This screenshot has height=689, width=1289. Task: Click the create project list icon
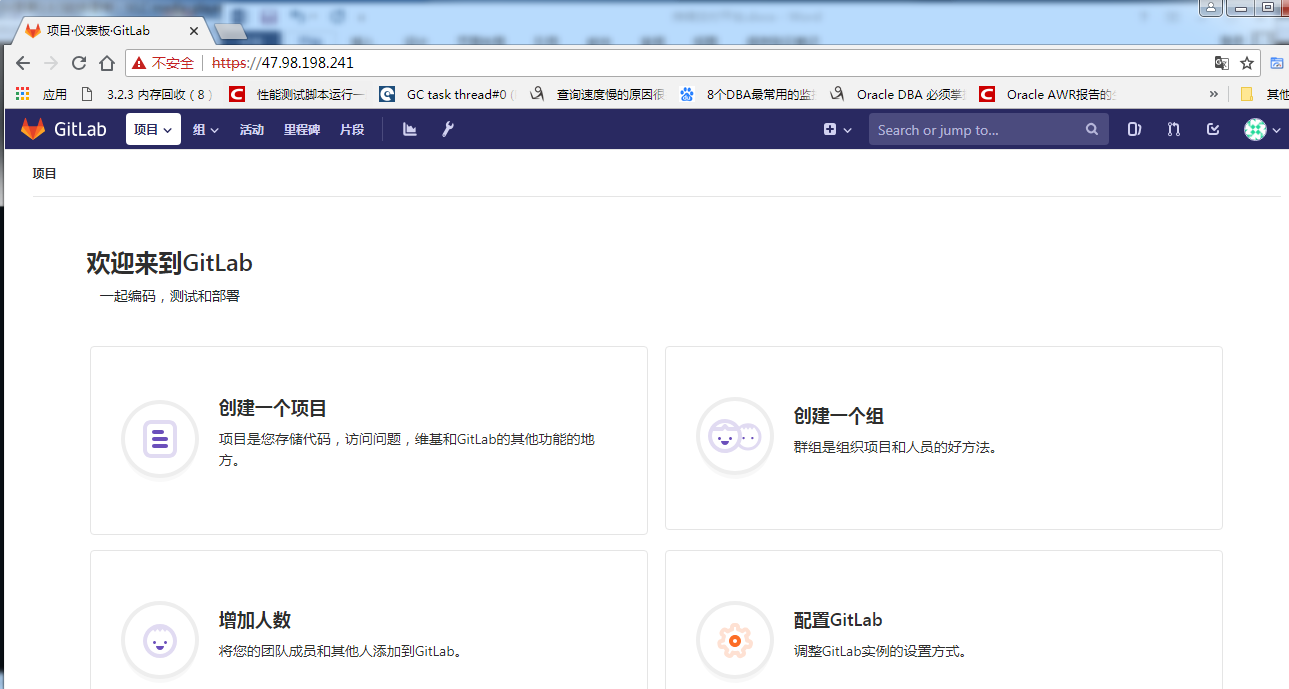coord(160,439)
